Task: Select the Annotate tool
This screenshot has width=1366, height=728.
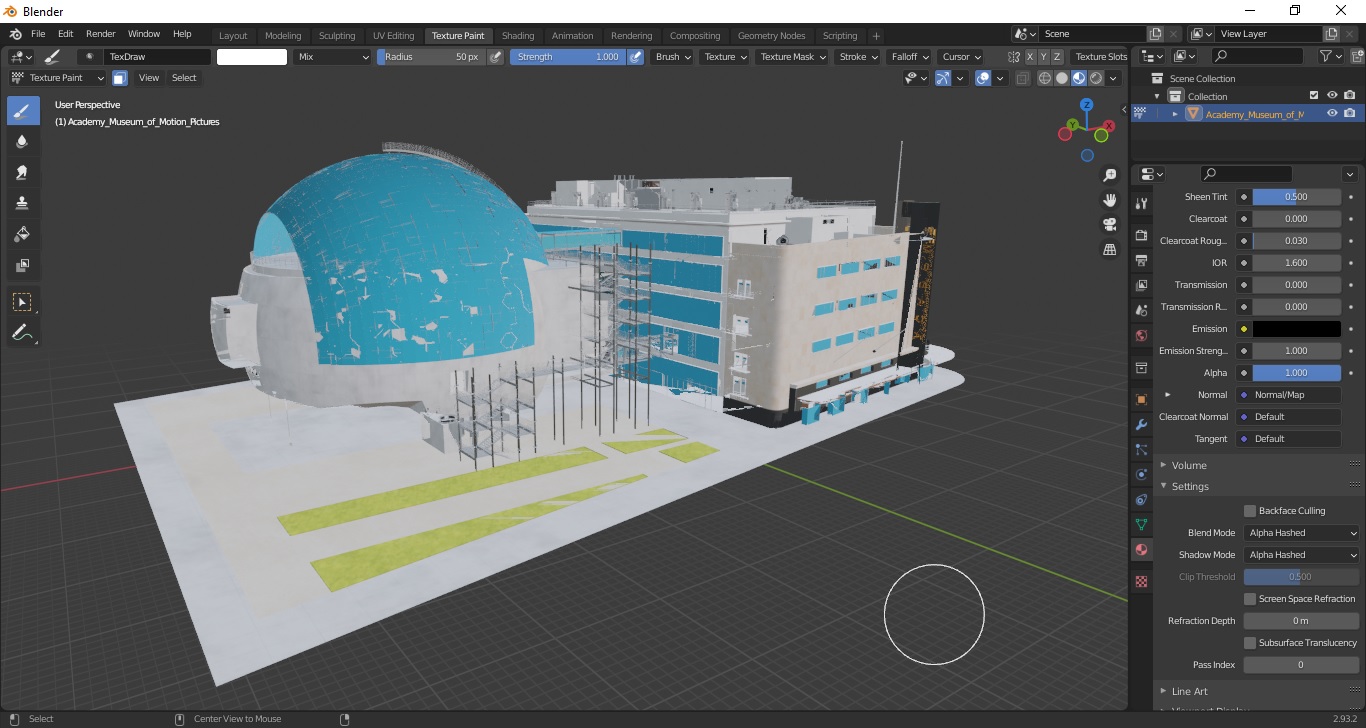Action: pyautogui.click(x=23, y=333)
